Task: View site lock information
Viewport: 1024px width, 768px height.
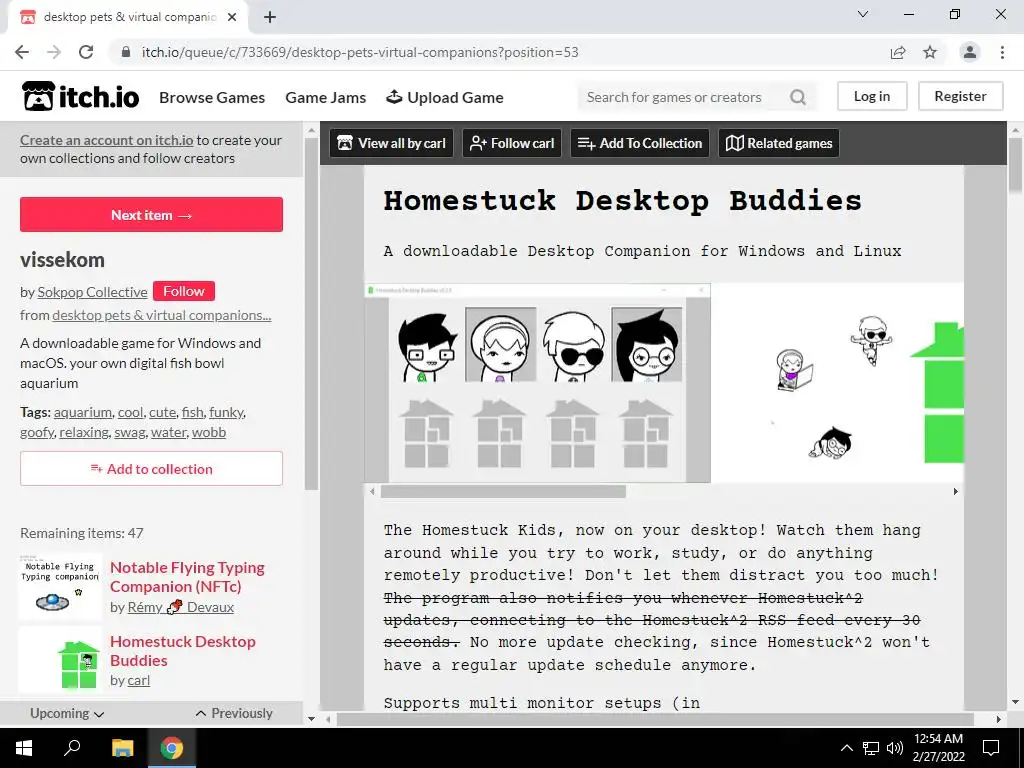Action: (125, 52)
